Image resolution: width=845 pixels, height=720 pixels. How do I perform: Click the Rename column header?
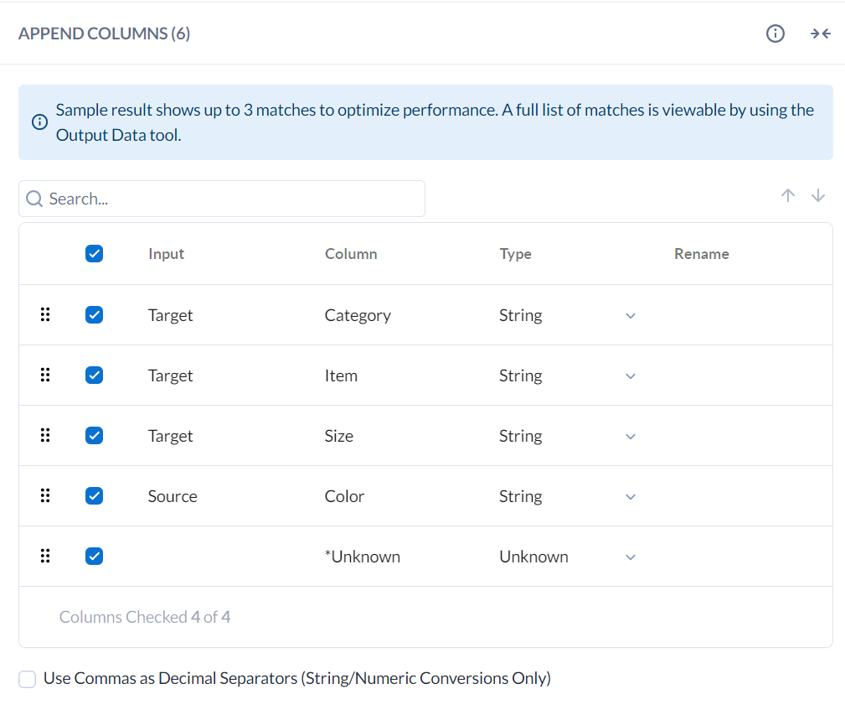[x=701, y=253]
